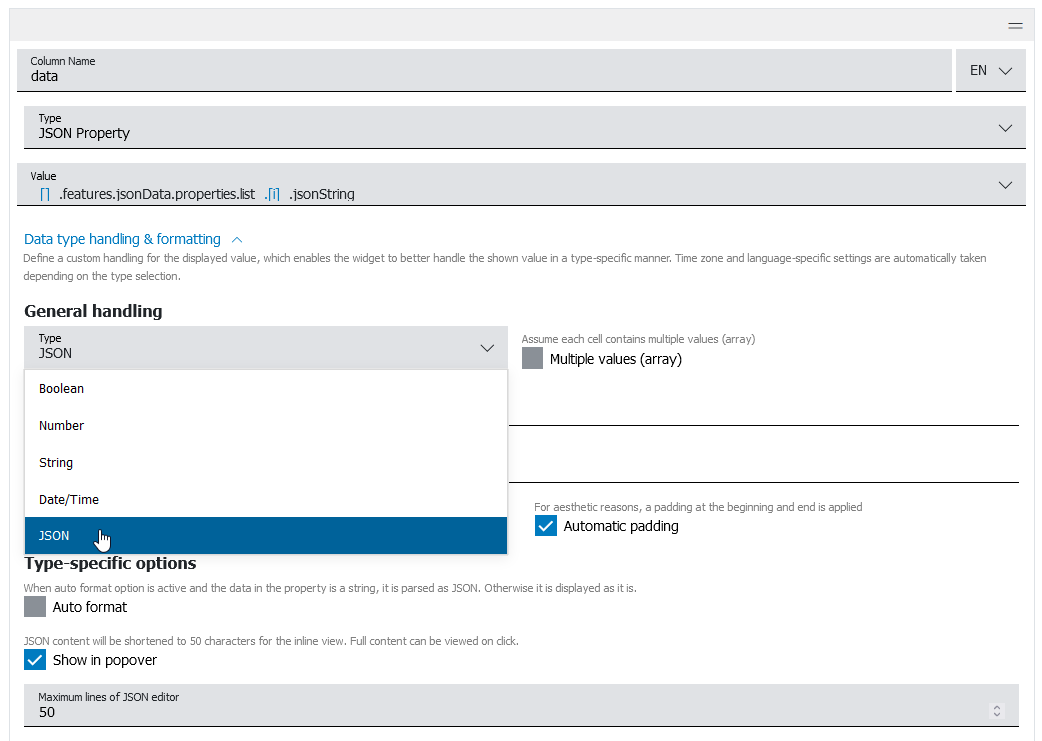Open the JSON Property type dropdown
The height and width of the screenshot is (741, 1042).
click(1005, 128)
